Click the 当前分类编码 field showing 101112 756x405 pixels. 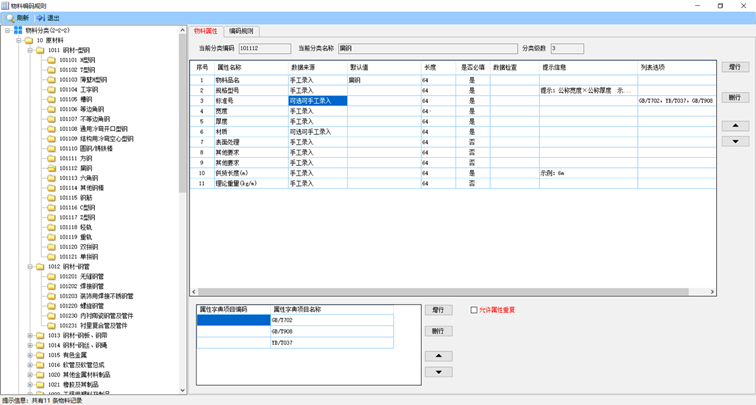click(x=265, y=49)
